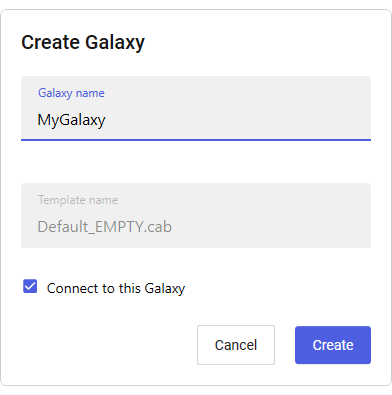Click empty space right of Default_EMPTY.cab

pyautogui.click(x=270, y=227)
